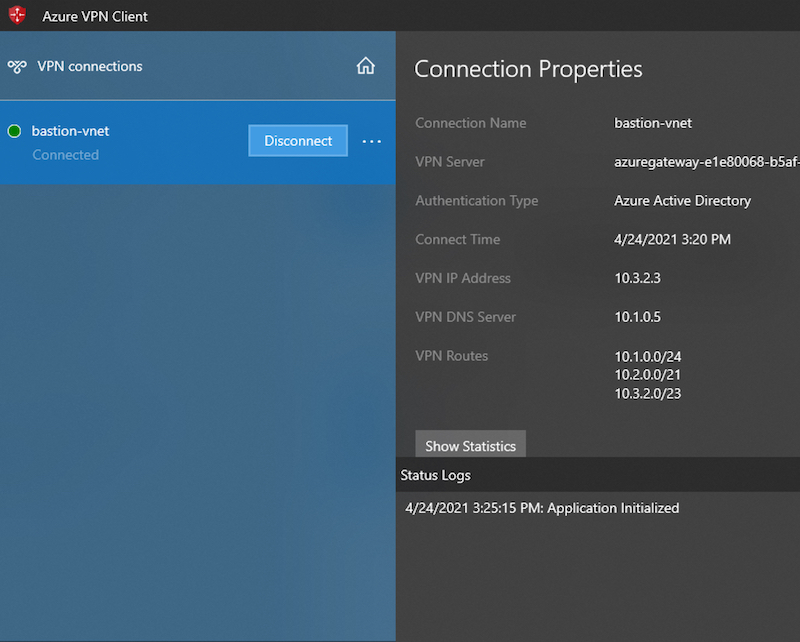Click the Connection Properties heading
800x642 pixels.
pyautogui.click(x=528, y=69)
